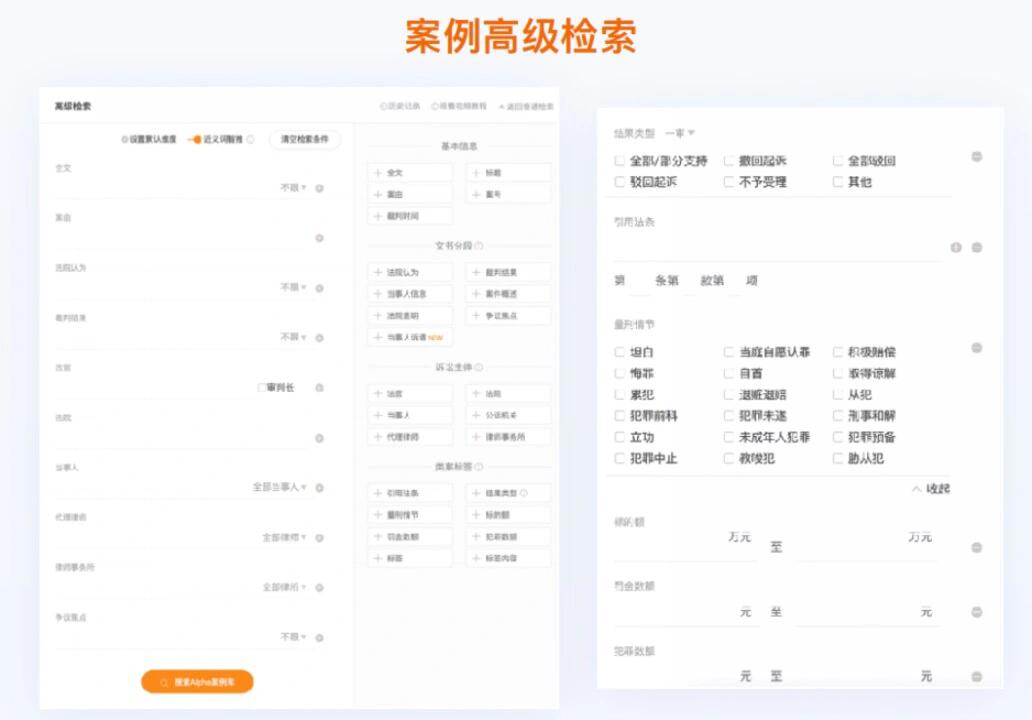Check the 审判长 checkbox

262,388
